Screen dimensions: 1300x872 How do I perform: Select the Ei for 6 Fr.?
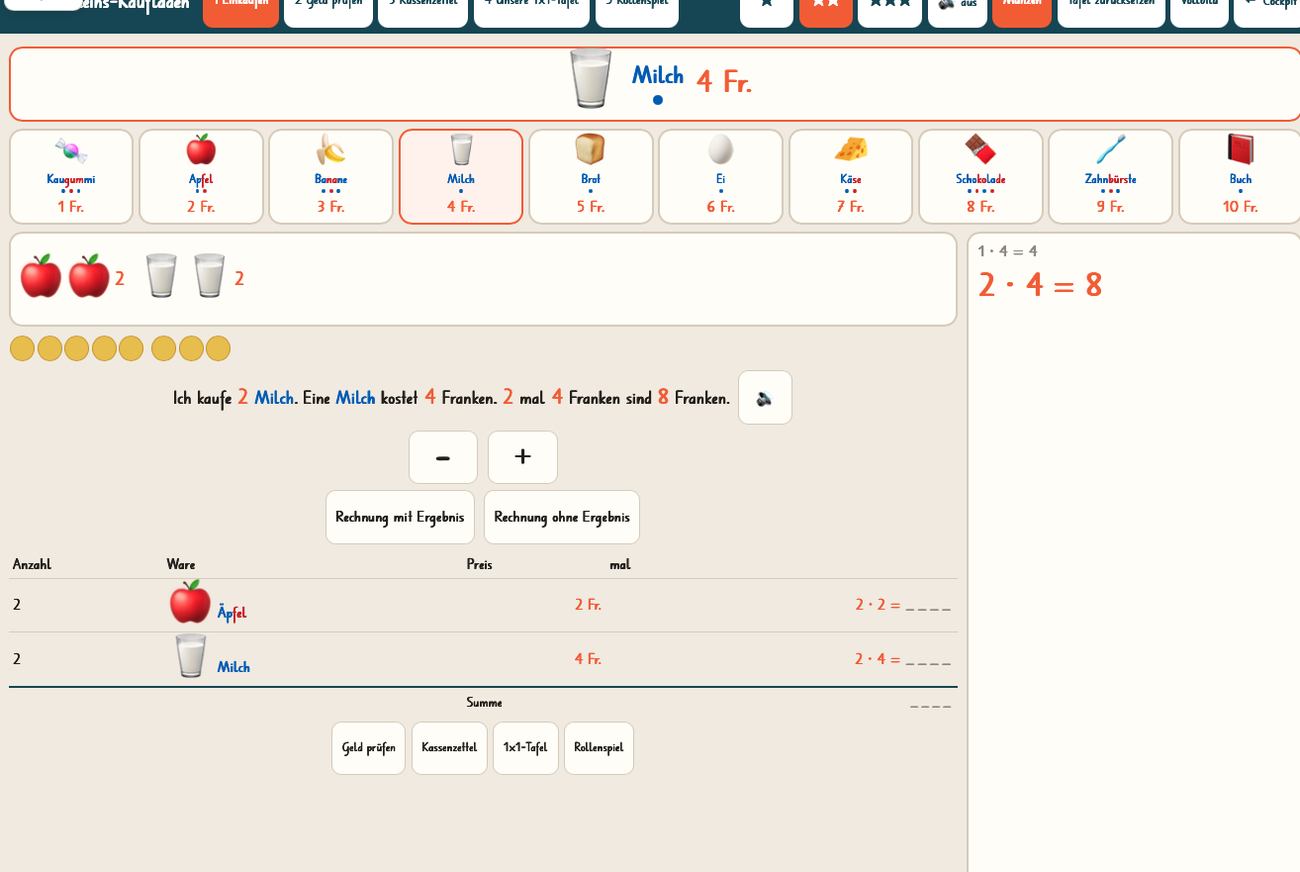pyautogui.click(x=721, y=176)
